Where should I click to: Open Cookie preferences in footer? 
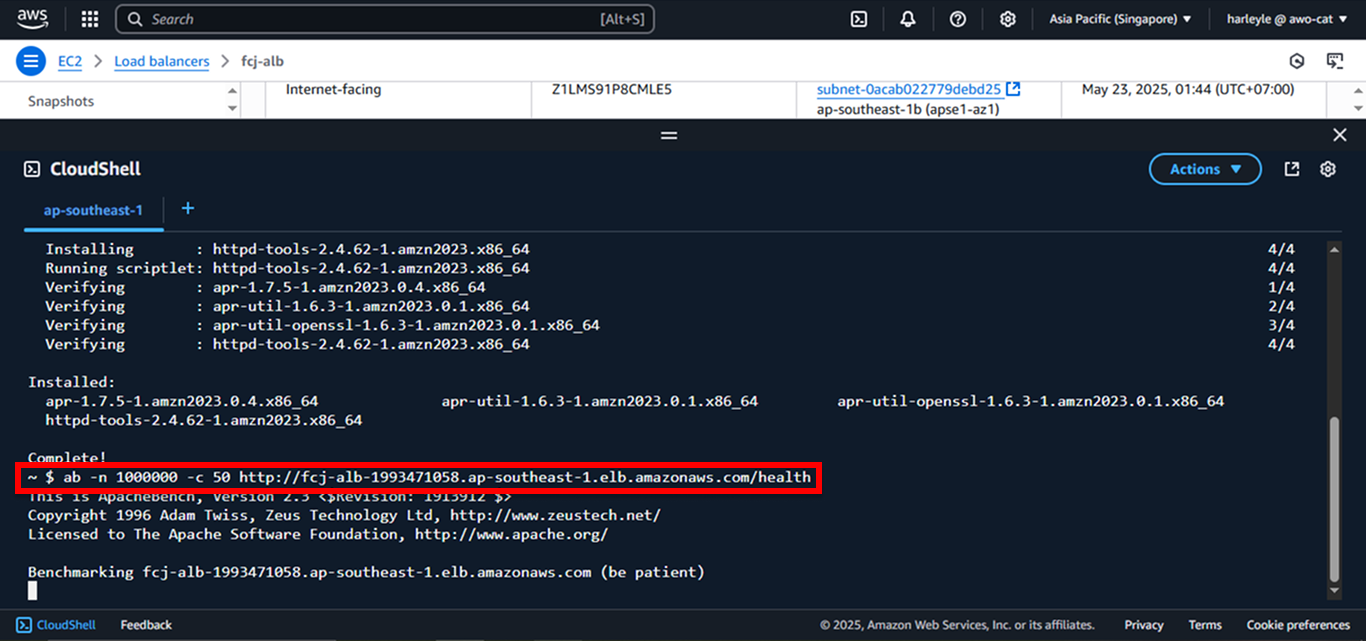point(1298,625)
